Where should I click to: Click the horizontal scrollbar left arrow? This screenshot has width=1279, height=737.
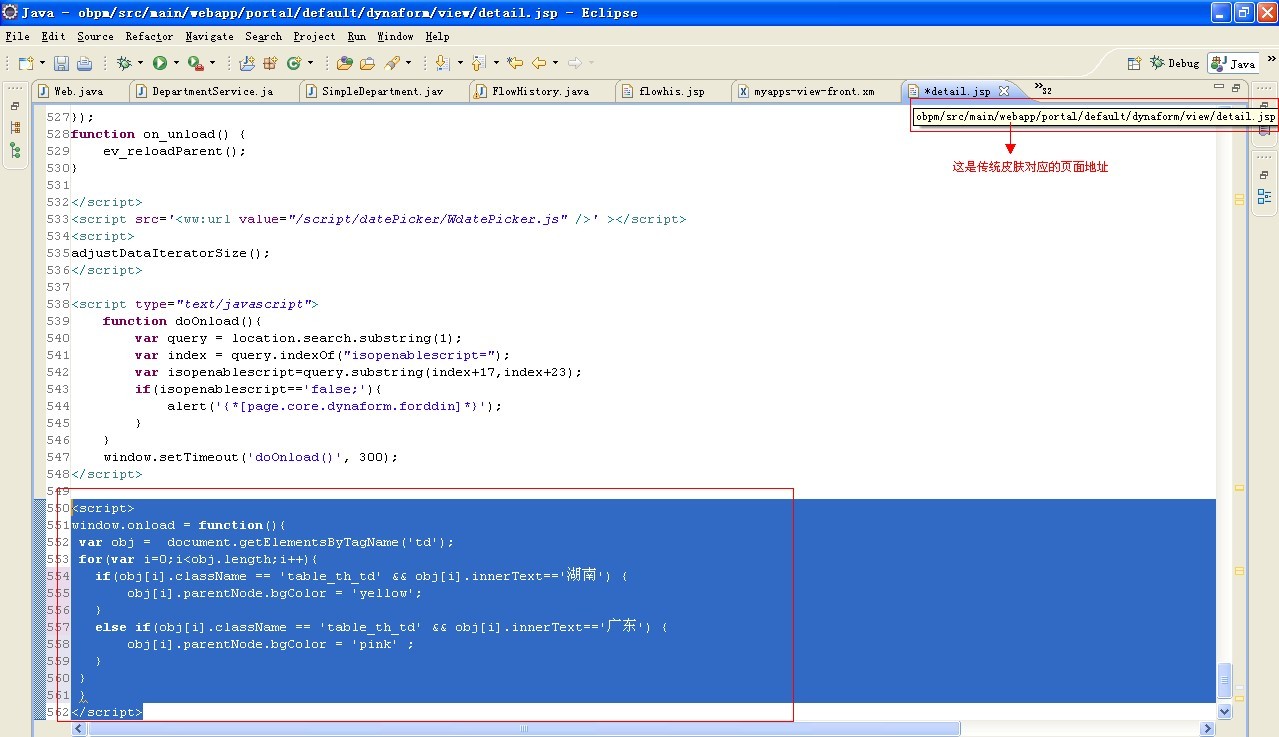click(80, 729)
